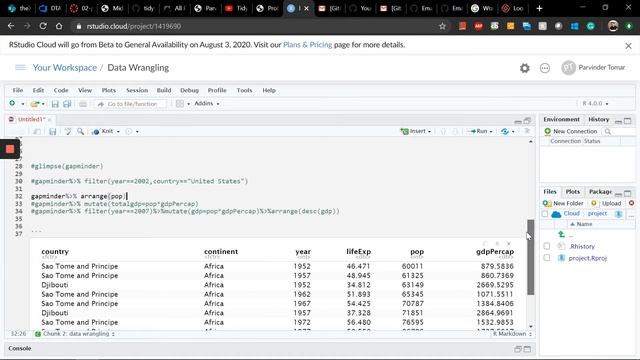Open the project settings gear icon
The height and width of the screenshot is (360, 640).
[524, 68]
